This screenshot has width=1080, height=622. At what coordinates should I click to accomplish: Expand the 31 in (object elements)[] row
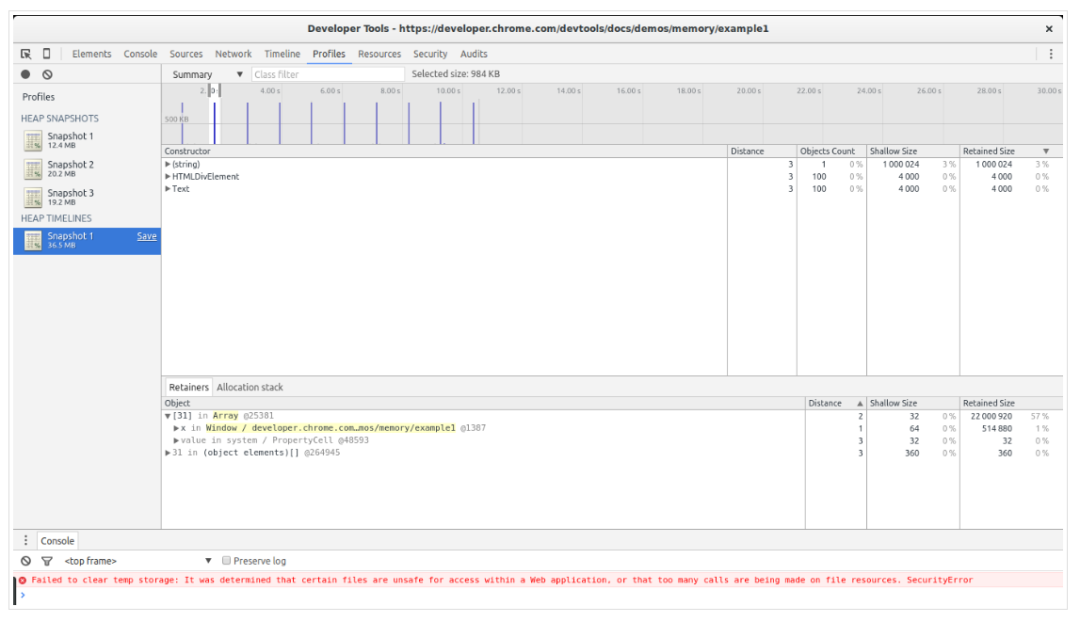point(167,453)
